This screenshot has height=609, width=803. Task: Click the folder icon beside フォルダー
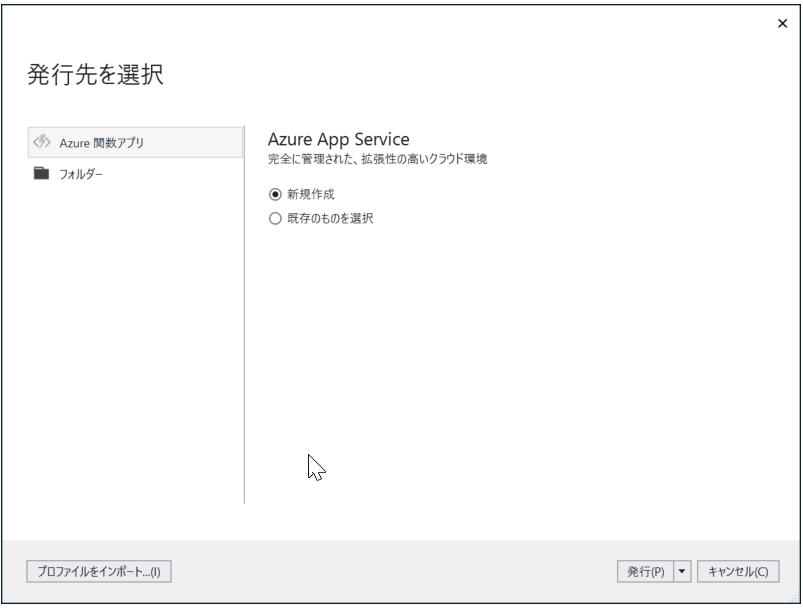click(41, 173)
